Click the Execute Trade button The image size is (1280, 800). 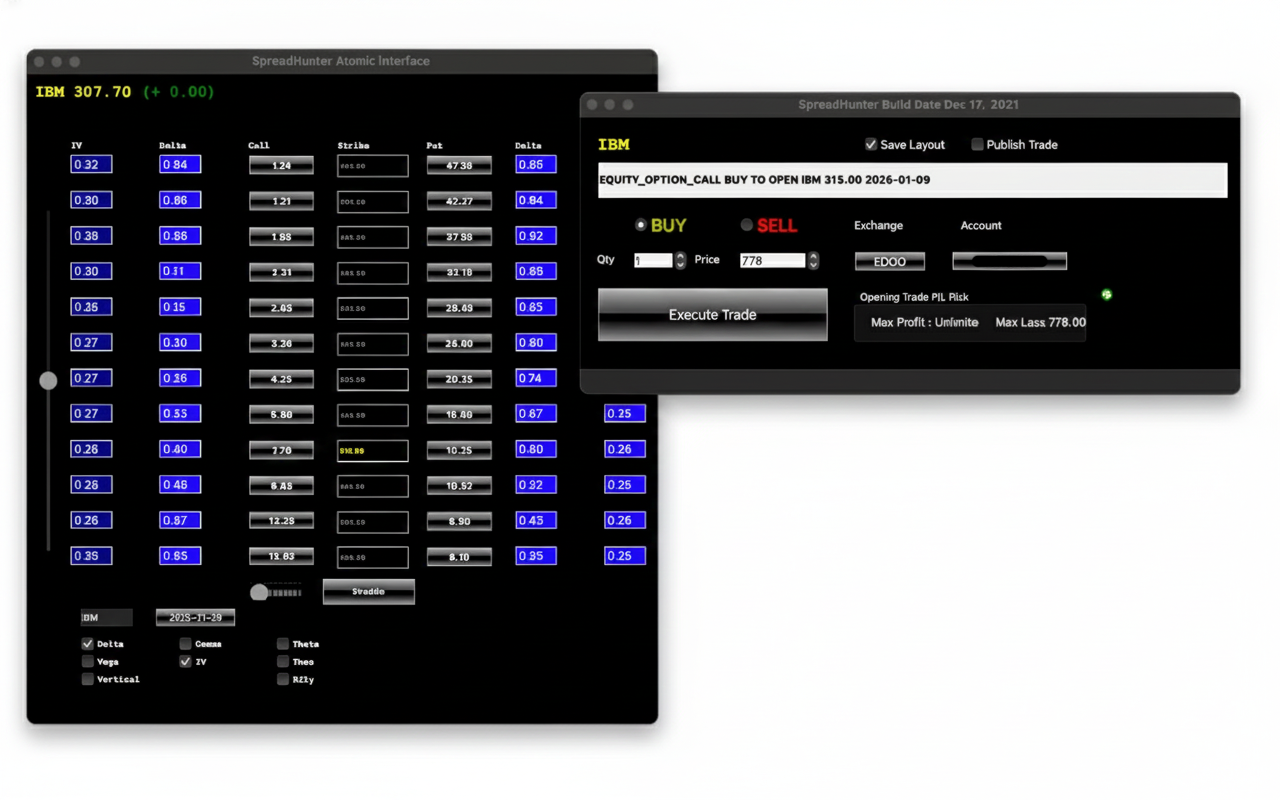(x=713, y=315)
